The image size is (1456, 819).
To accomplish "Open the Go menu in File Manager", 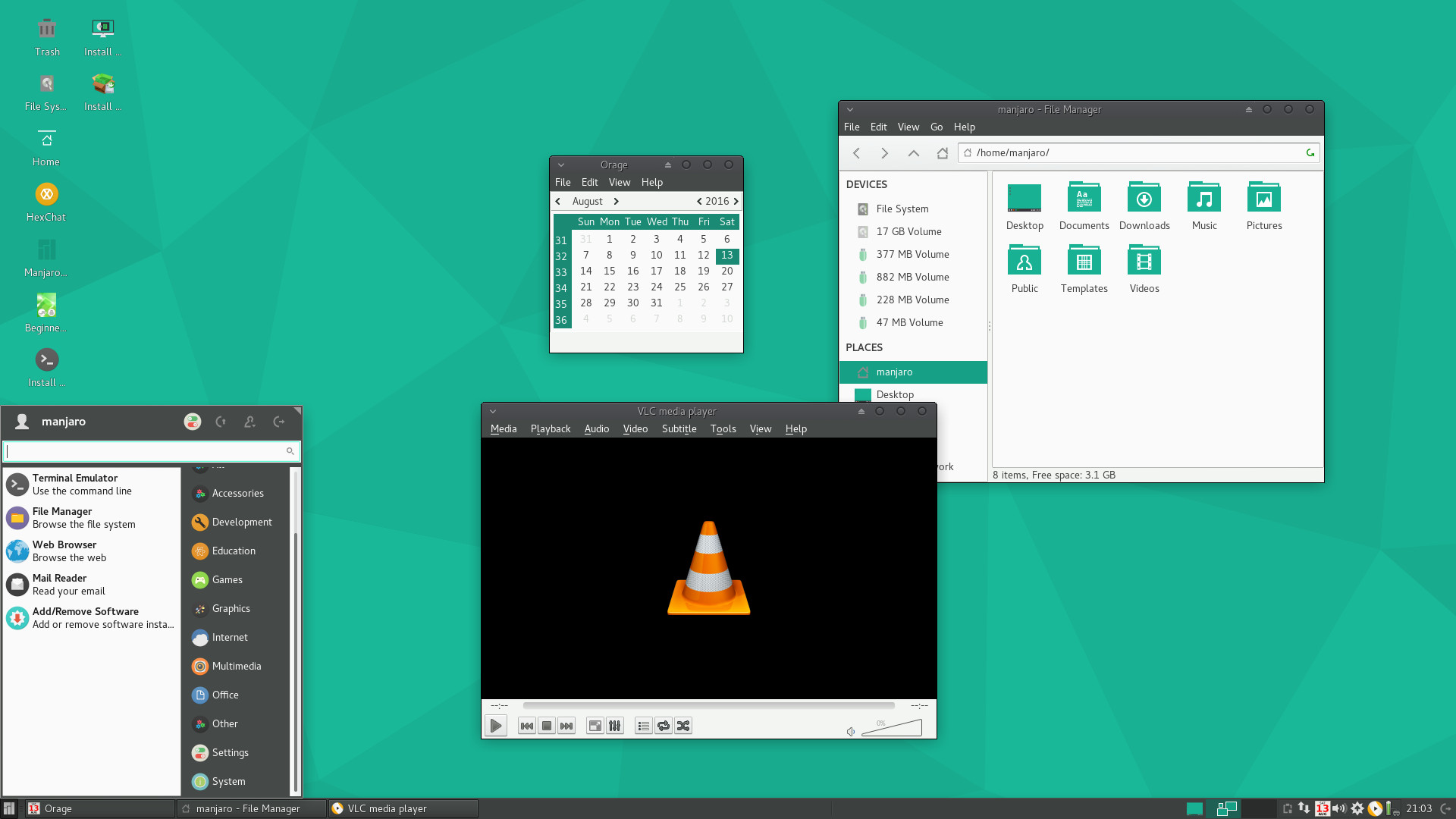I will click(x=937, y=127).
